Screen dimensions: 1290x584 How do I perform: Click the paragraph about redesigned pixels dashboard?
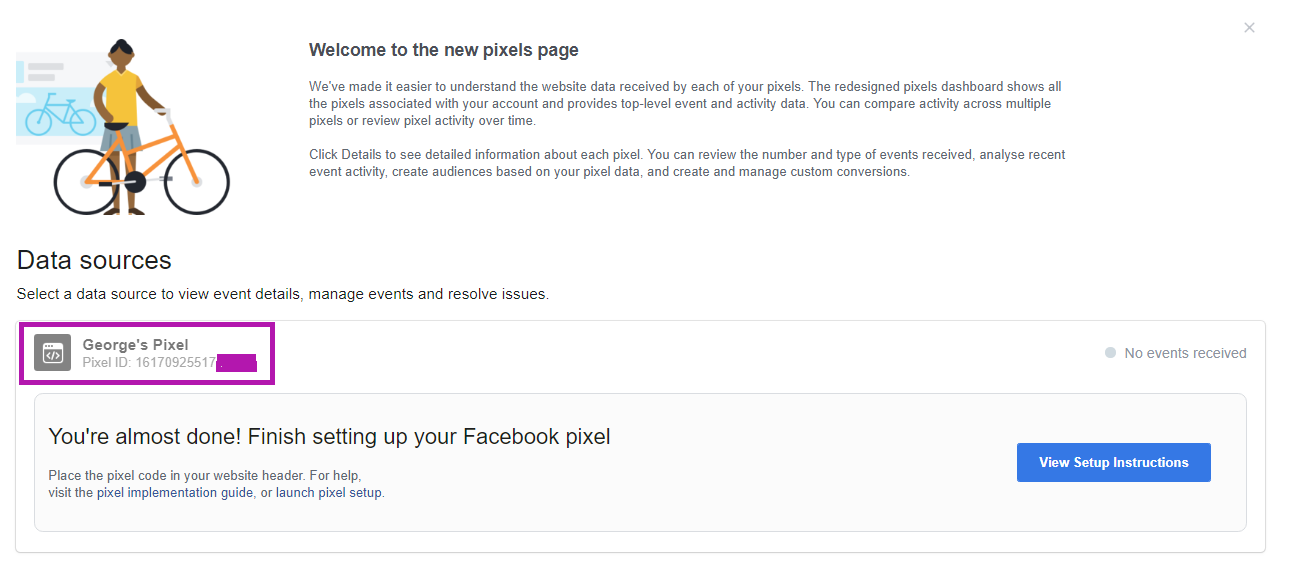pyautogui.click(x=686, y=104)
